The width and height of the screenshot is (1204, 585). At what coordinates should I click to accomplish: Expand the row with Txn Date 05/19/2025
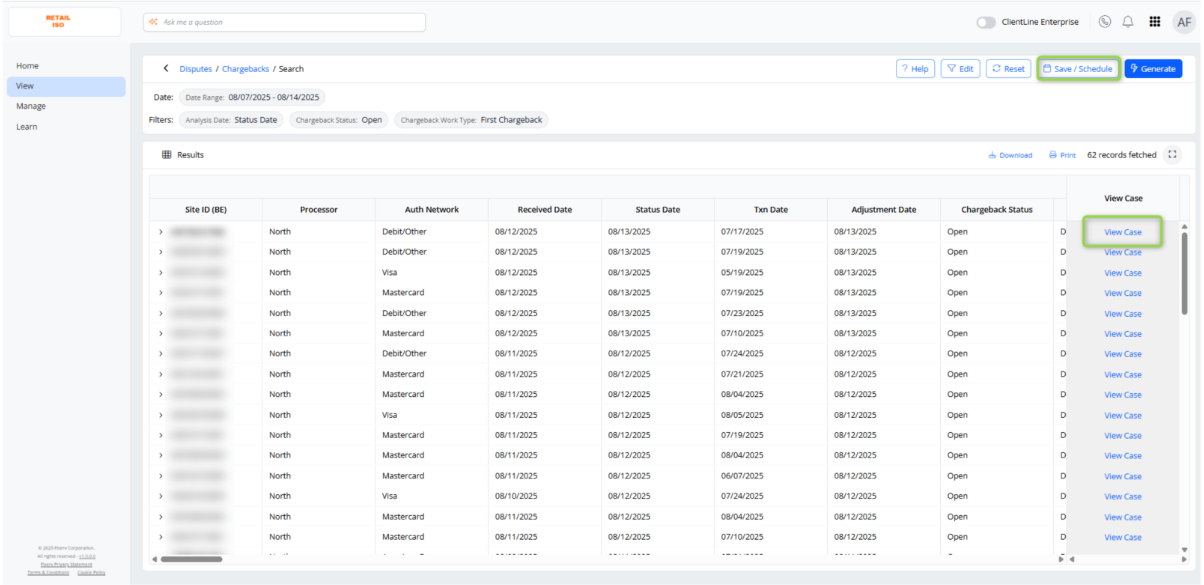coord(160,272)
